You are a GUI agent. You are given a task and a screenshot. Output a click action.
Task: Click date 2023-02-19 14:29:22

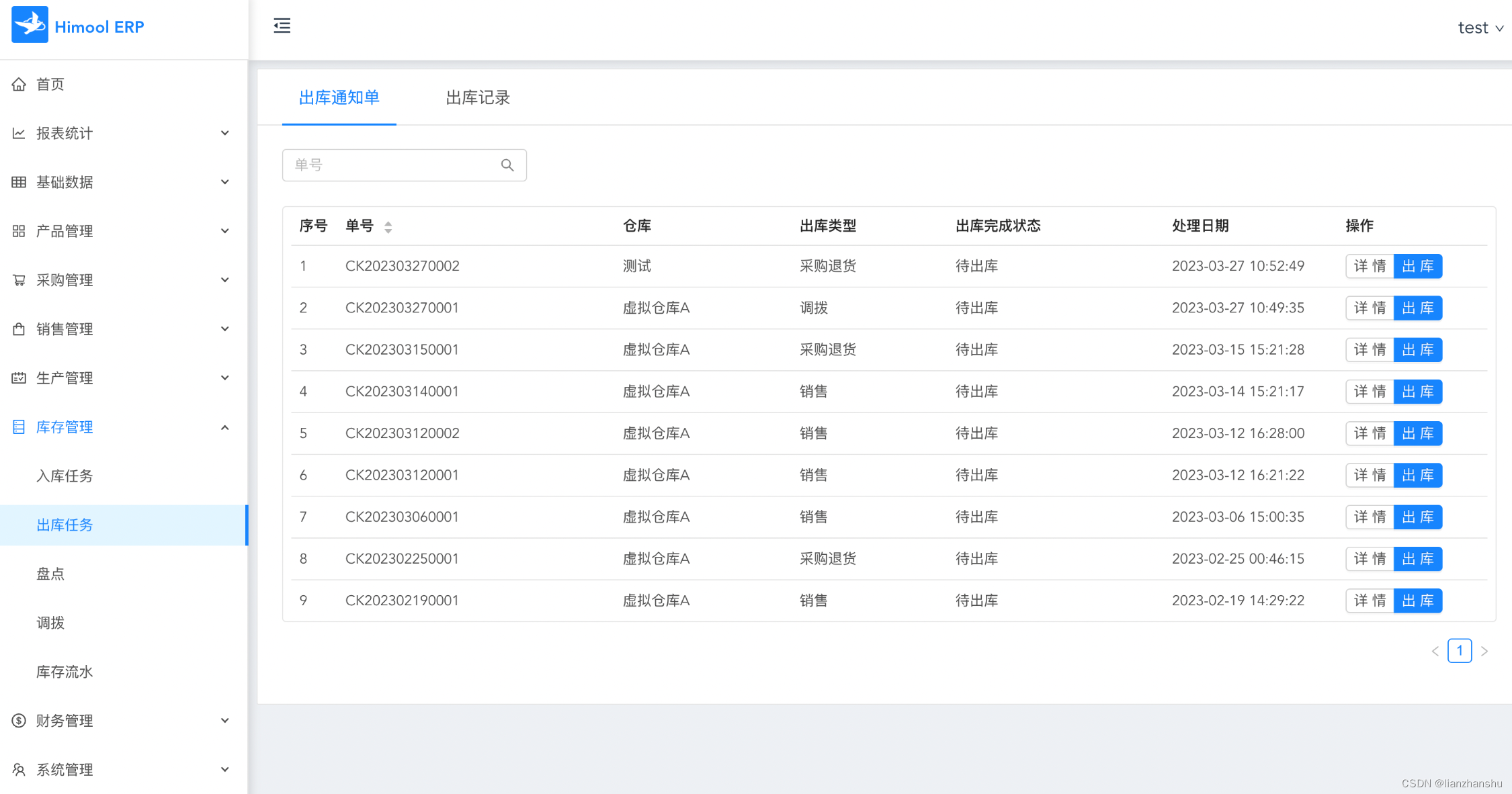pyautogui.click(x=1238, y=601)
